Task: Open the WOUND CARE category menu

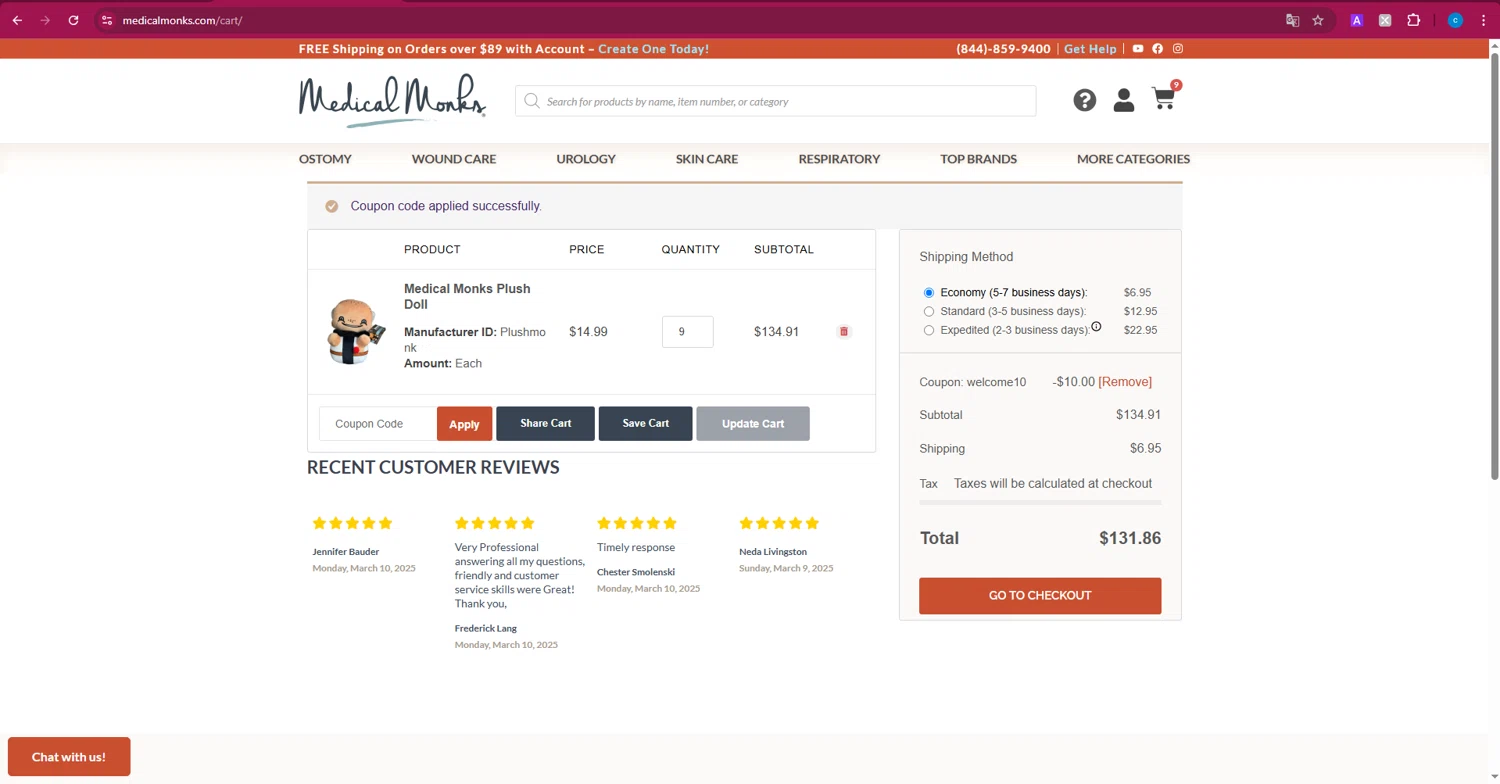Action: (x=454, y=159)
